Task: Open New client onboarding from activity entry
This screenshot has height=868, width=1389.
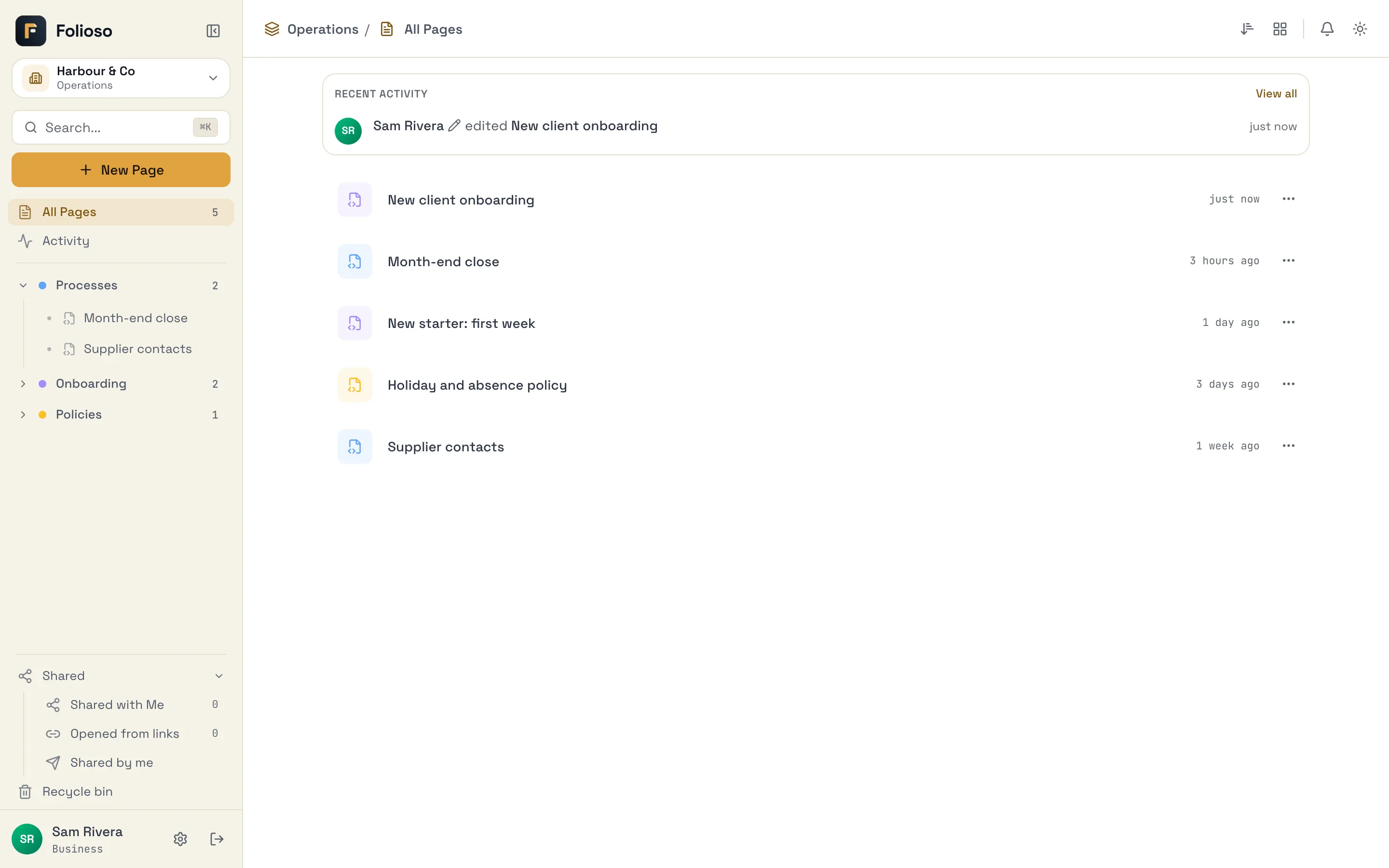Action: 585,126
